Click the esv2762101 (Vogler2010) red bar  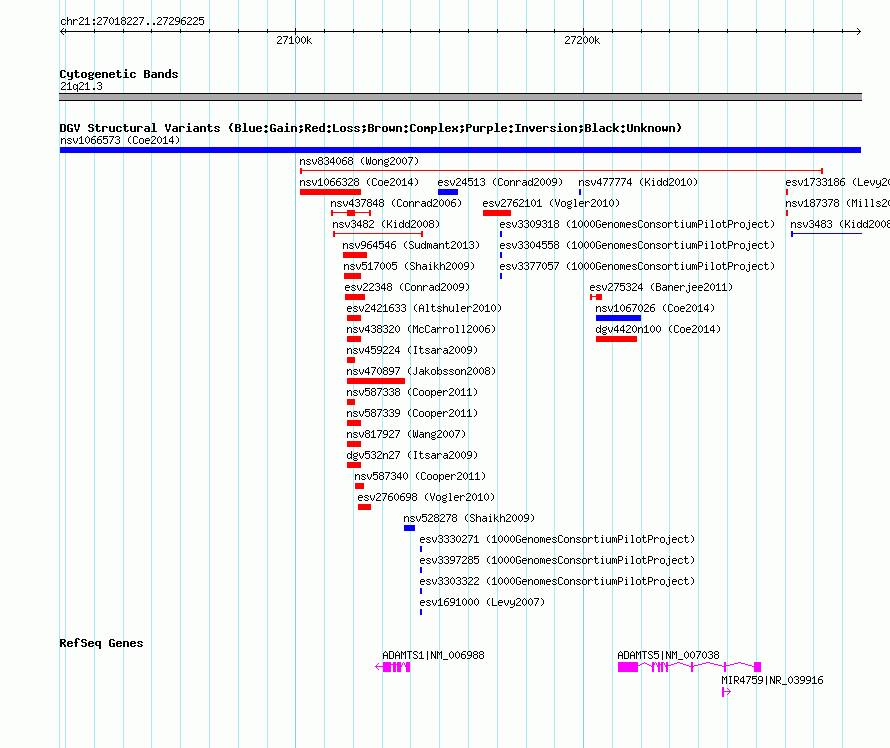497,213
